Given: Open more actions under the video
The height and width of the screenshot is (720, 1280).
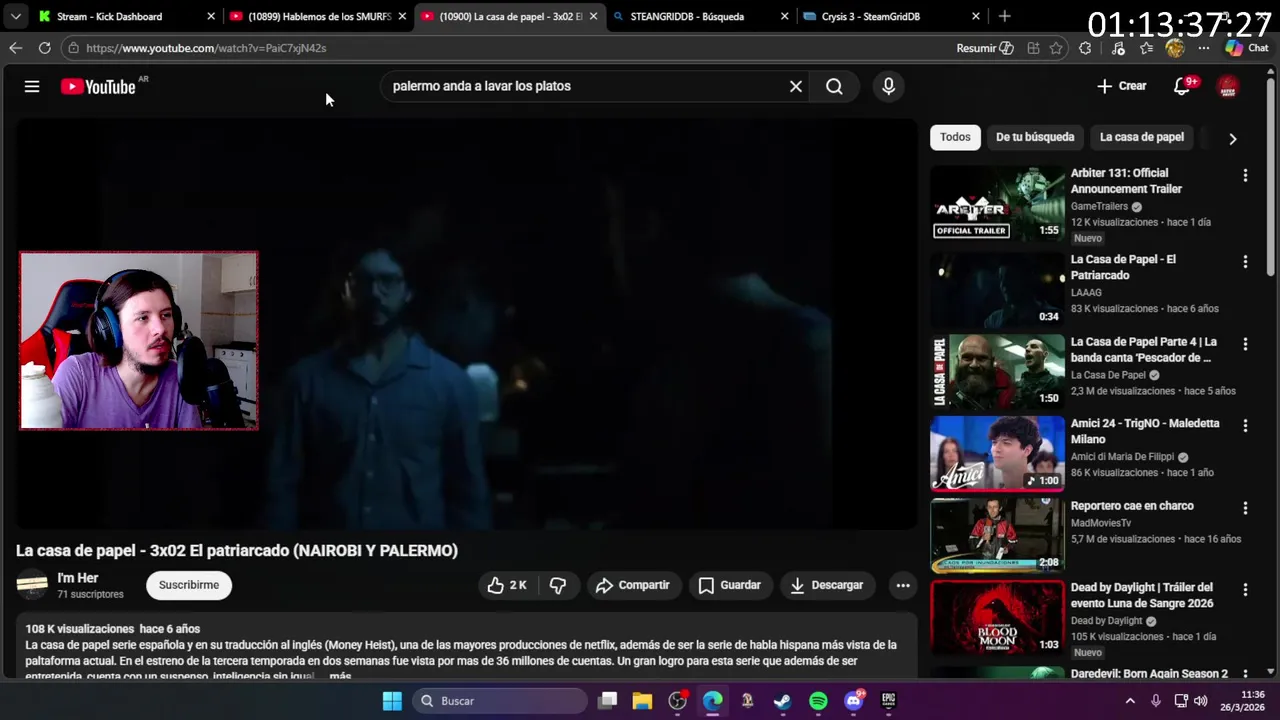Looking at the screenshot, I should [x=903, y=585].
